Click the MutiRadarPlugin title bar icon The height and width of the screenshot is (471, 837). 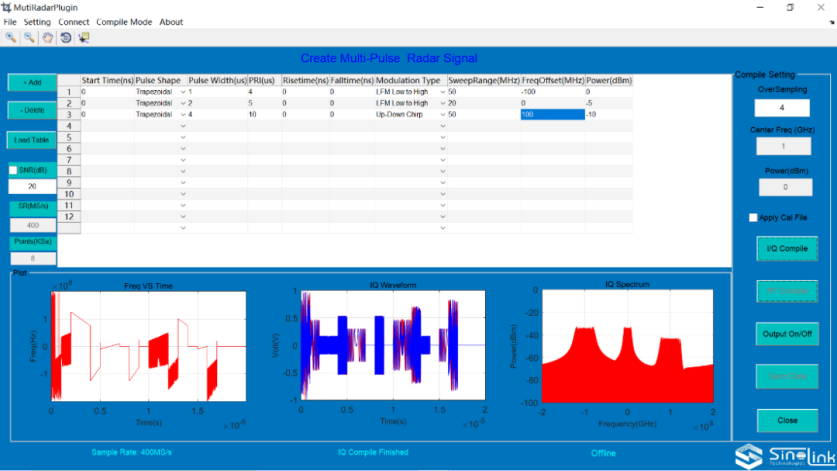pos(7,7)
